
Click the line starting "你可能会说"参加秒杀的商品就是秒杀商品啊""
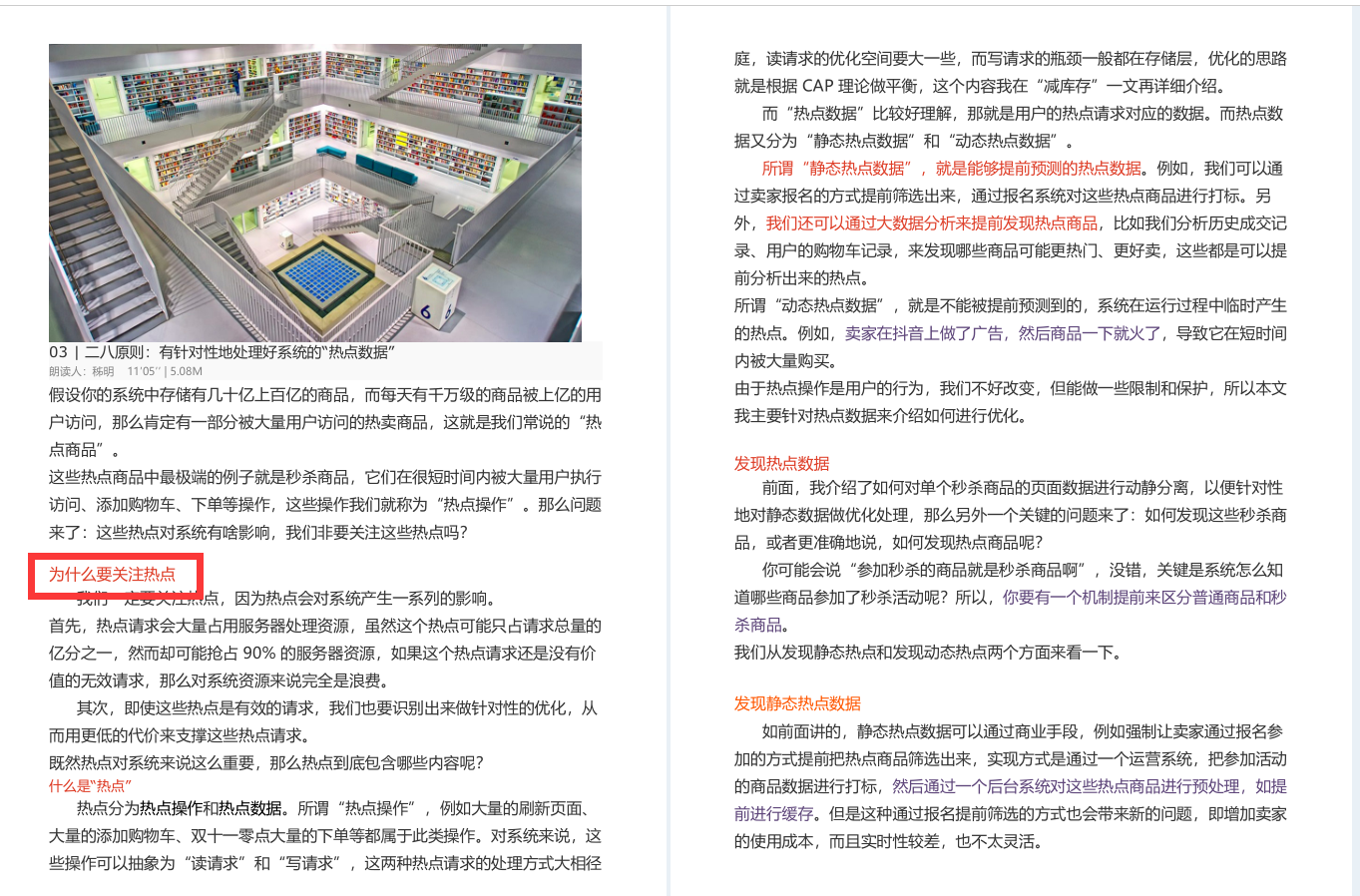(1023, 571)
